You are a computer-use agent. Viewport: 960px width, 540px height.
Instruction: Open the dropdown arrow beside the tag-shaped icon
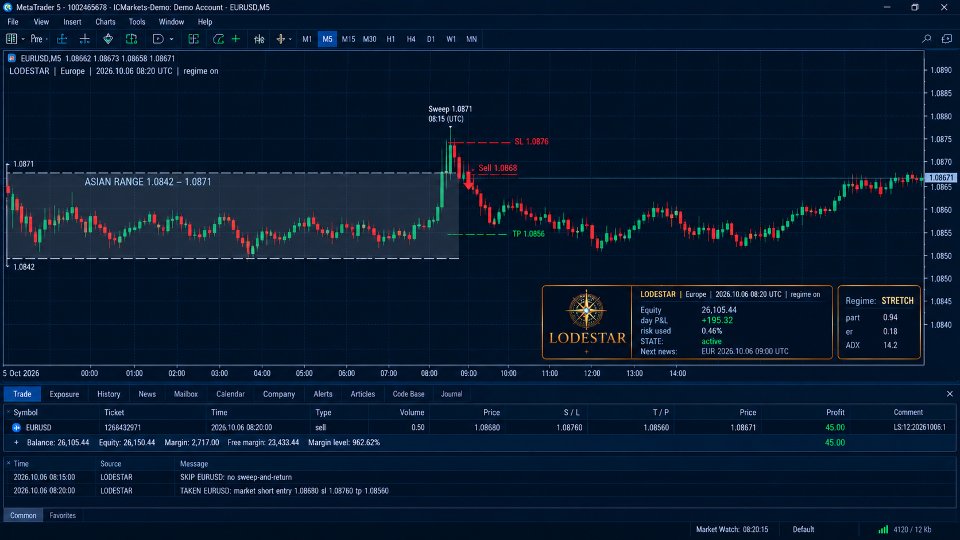tap(171, 39)
